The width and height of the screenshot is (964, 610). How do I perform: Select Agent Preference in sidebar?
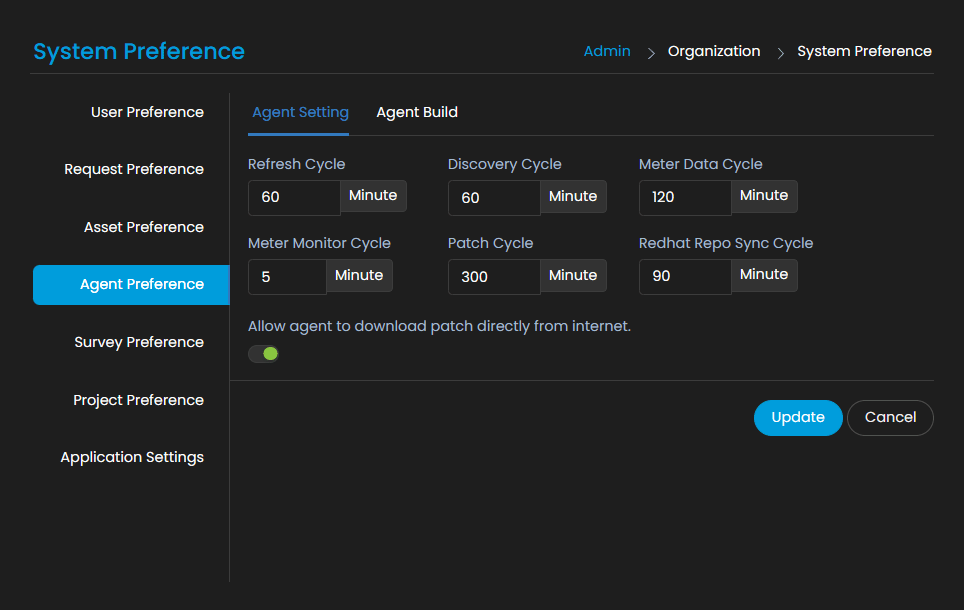point(141,285)
